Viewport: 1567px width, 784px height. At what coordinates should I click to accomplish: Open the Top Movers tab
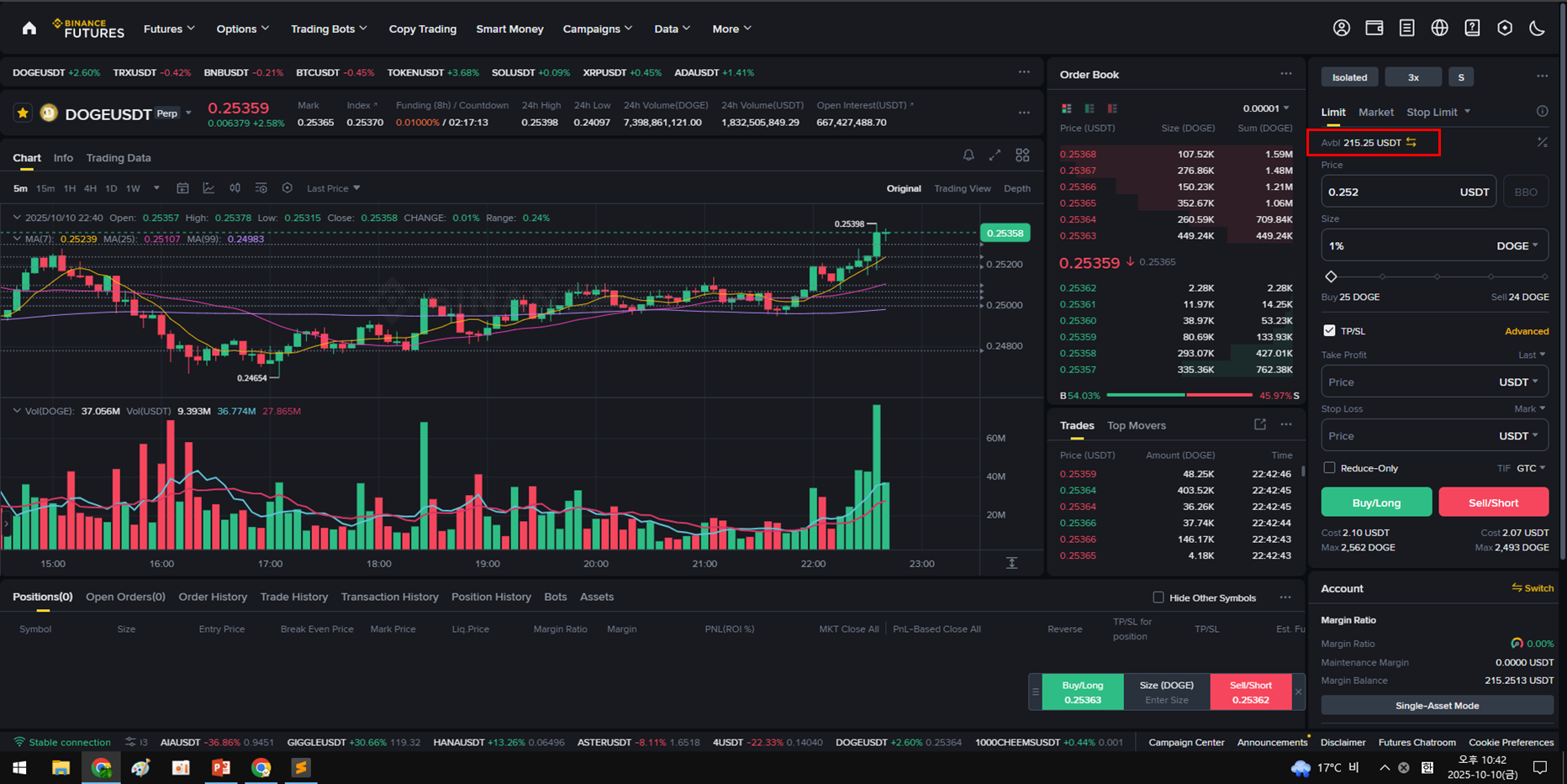pyautogui.click(x=1136, y=425)
